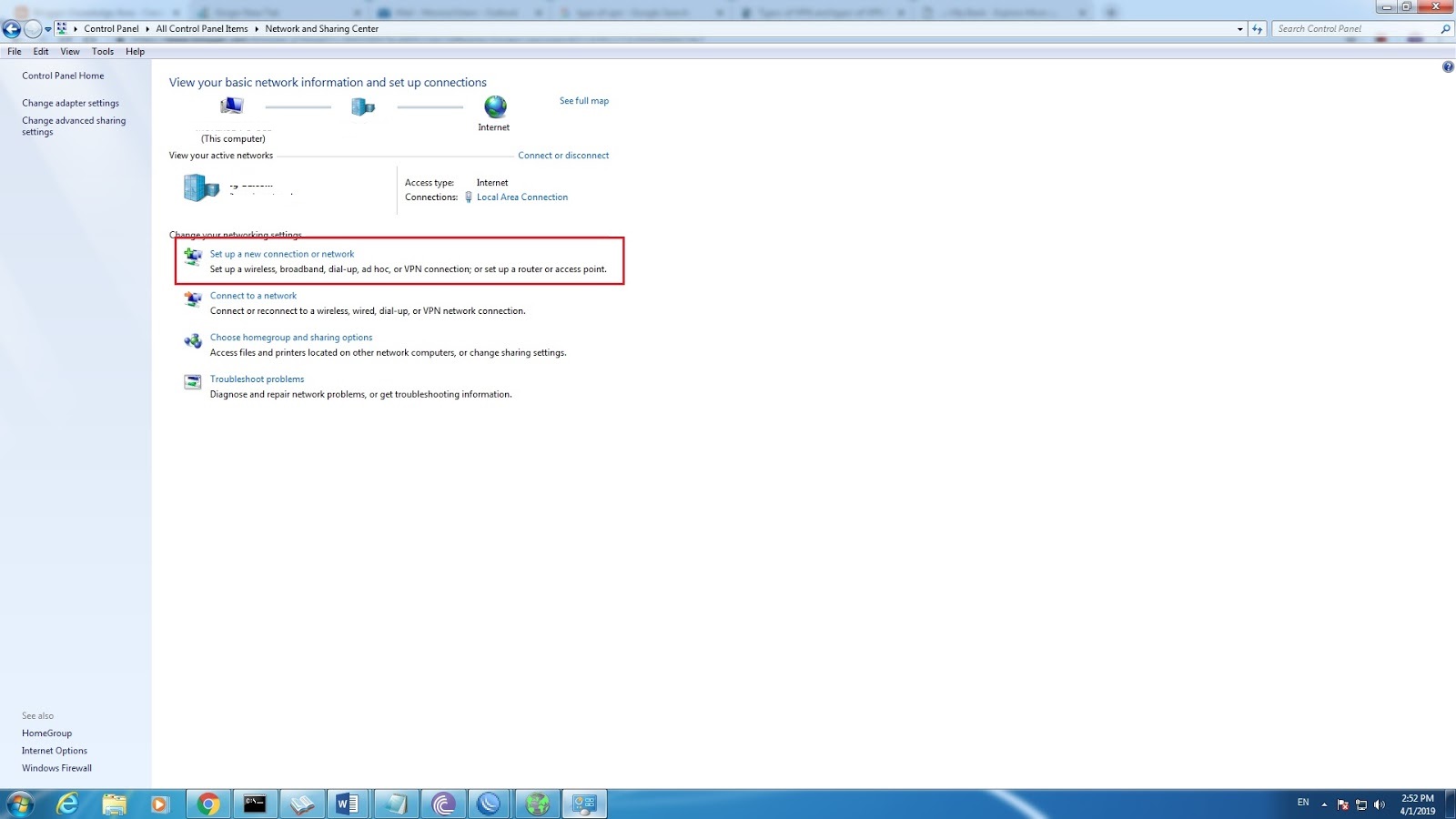Launch BitTorrent from the taskbar
The image size is (1456, 819).
pyautogui.click(x=443, y=804)
